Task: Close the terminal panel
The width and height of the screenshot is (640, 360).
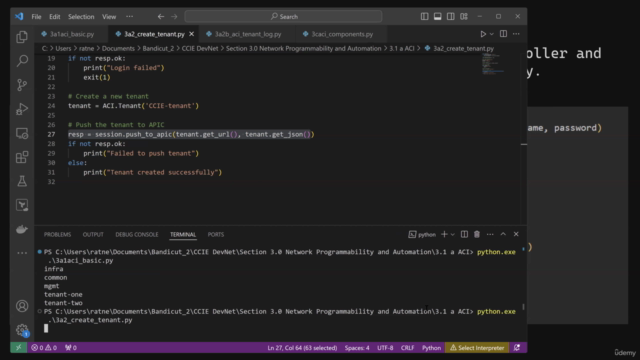Action: coord(516,234)
